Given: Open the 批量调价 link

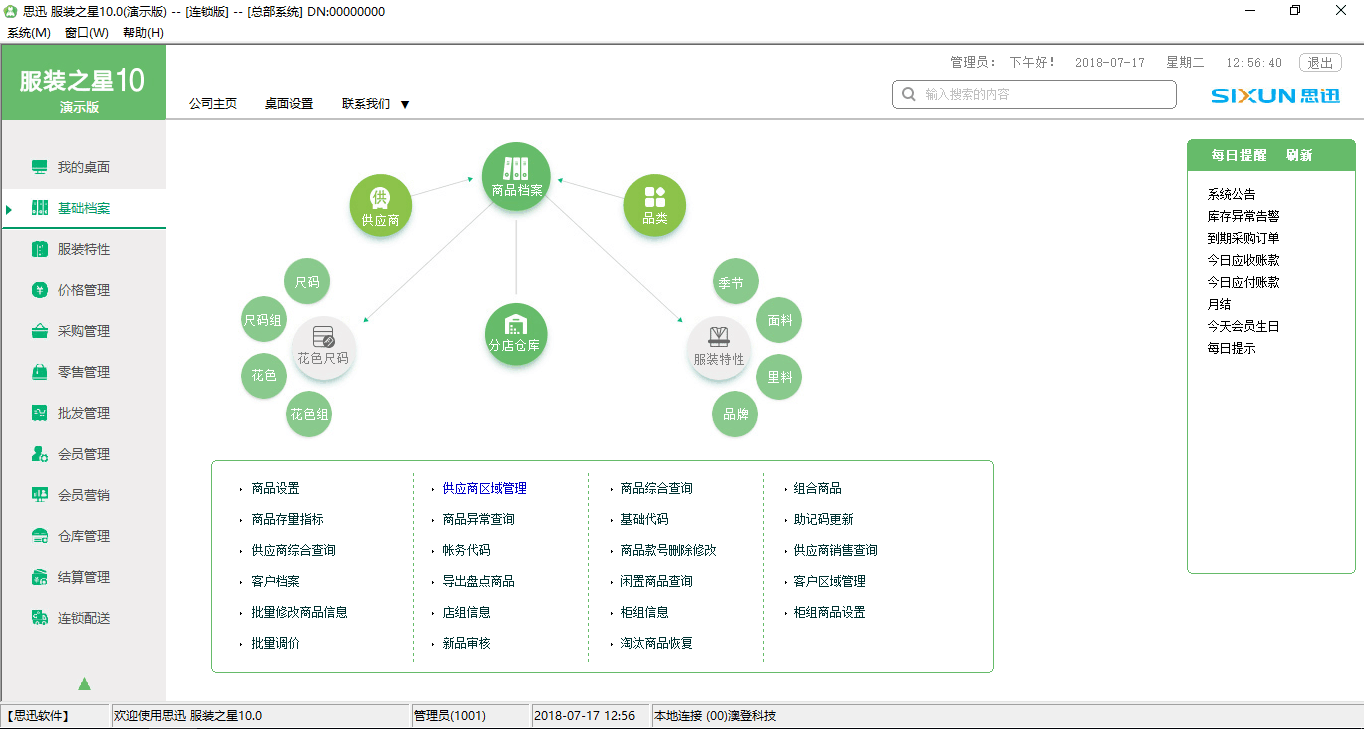Looking at the screenshot, I should pyautogui.click(x=276, y=643).
